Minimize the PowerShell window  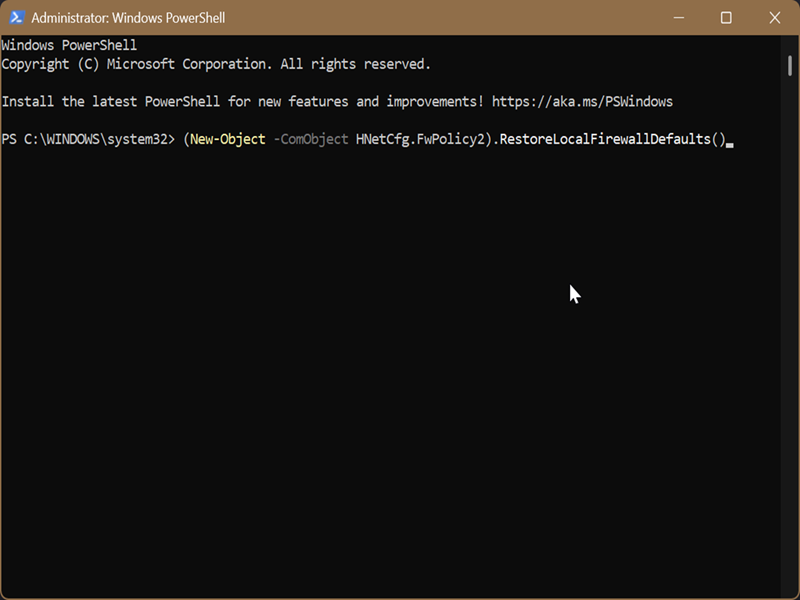pos(679,18)
